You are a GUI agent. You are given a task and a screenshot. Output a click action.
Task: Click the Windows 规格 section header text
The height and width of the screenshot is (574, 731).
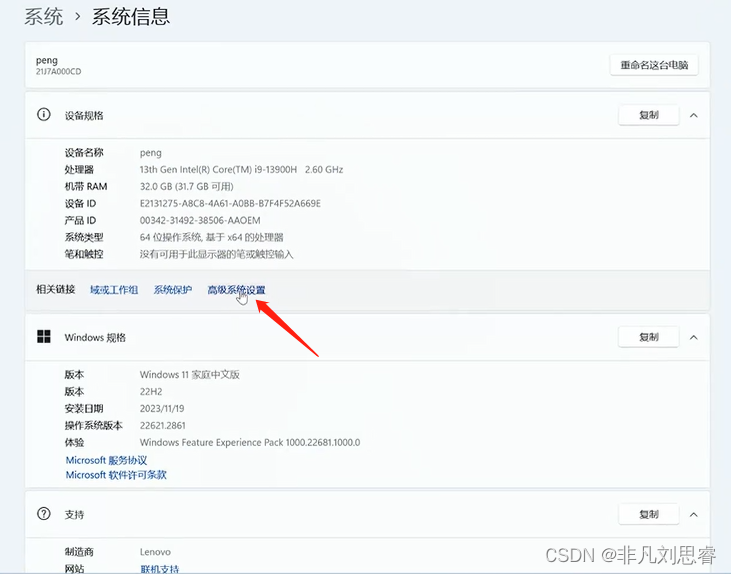[95, 337]
